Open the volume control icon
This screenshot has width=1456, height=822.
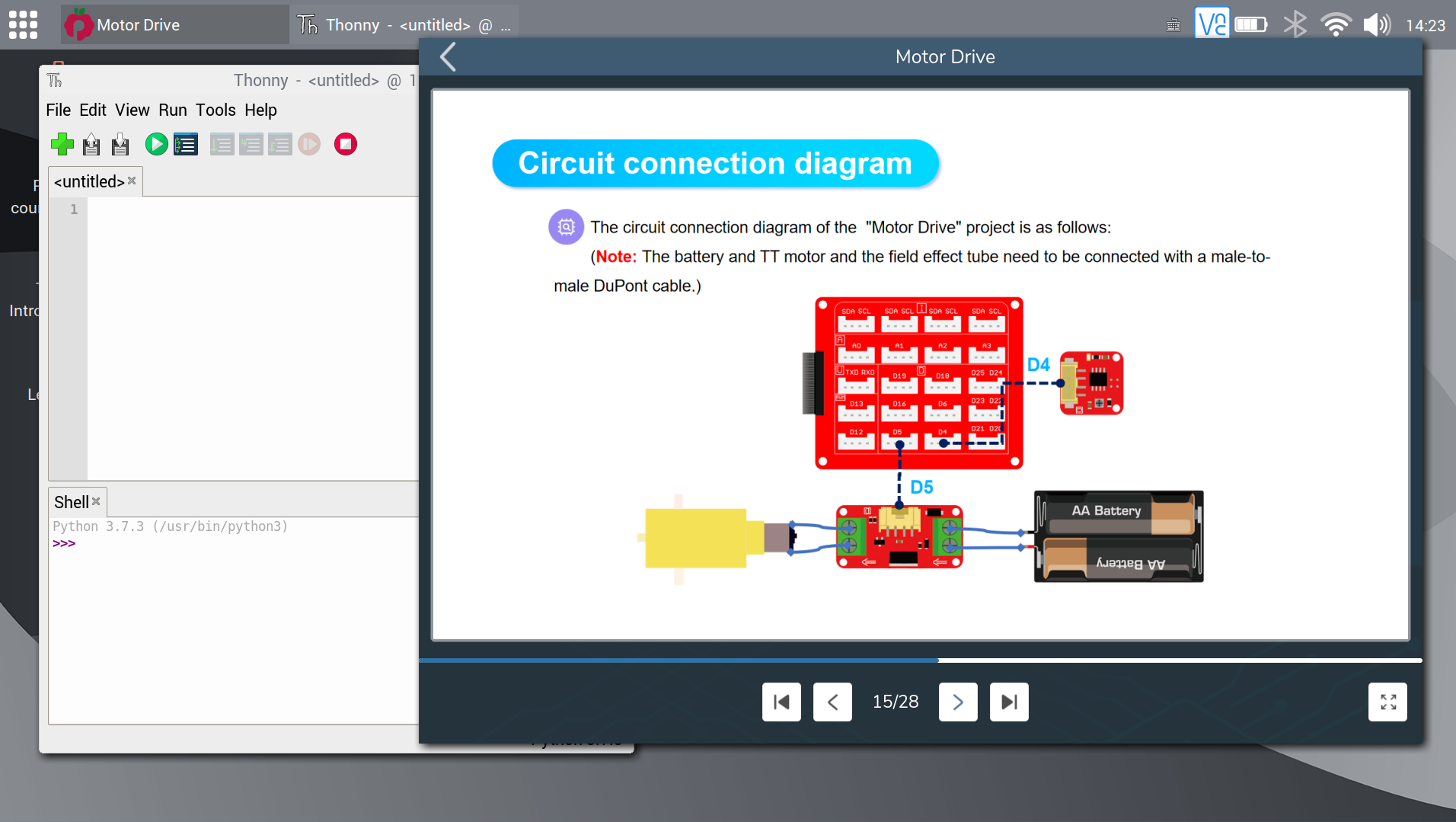point(1377,24)
